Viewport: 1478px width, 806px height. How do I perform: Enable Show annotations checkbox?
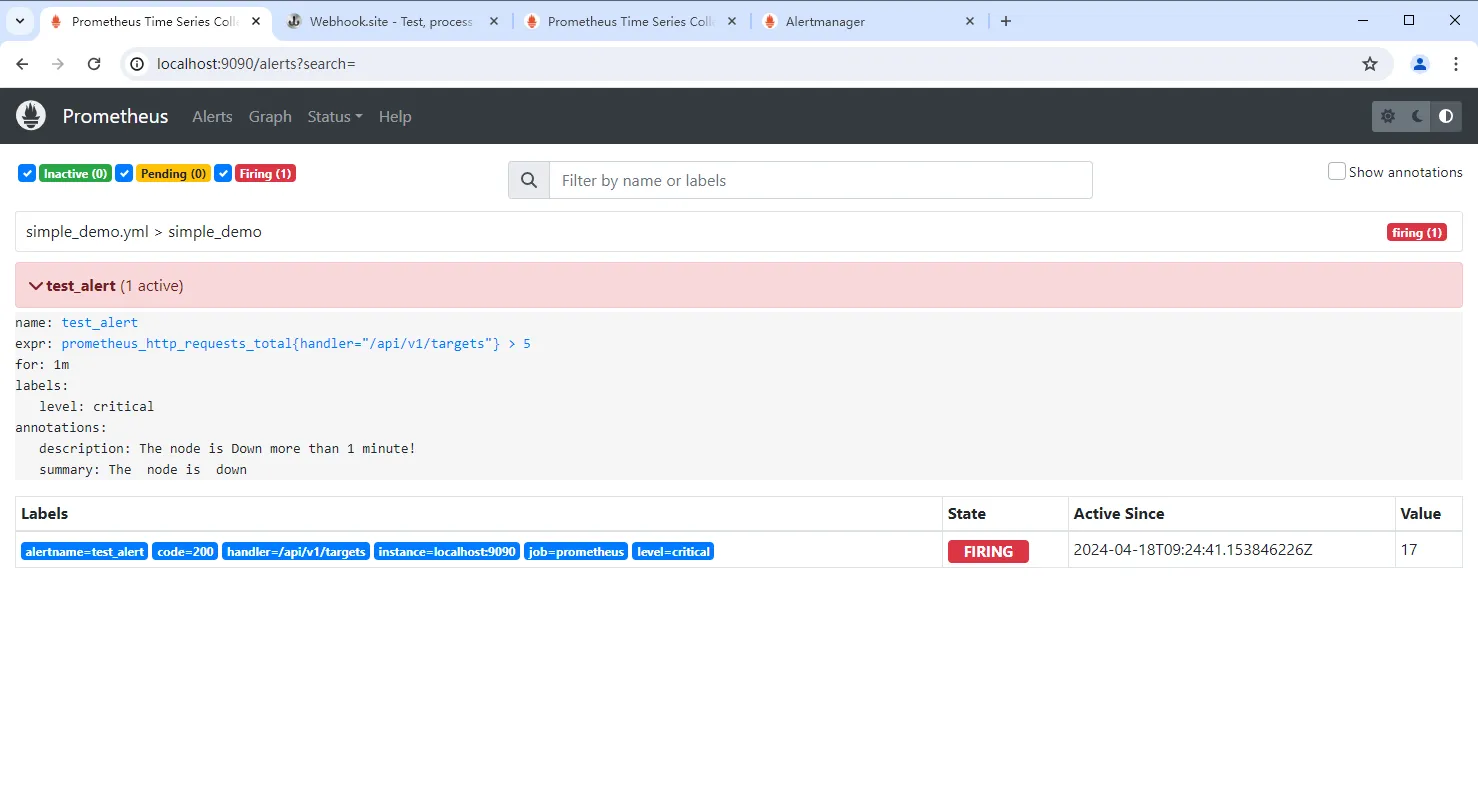[1336, 171]
